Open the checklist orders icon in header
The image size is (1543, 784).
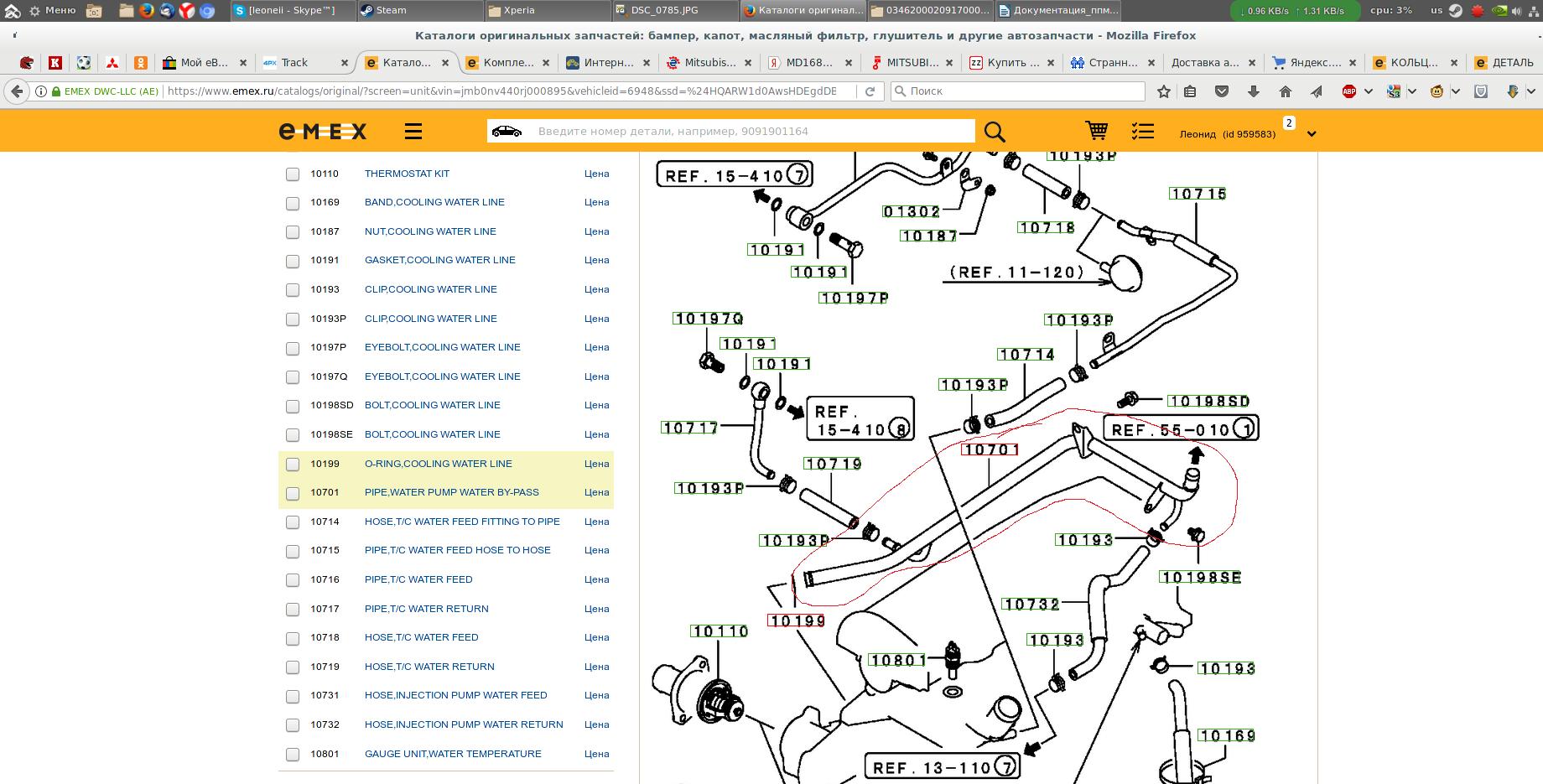coord(1142,132)
